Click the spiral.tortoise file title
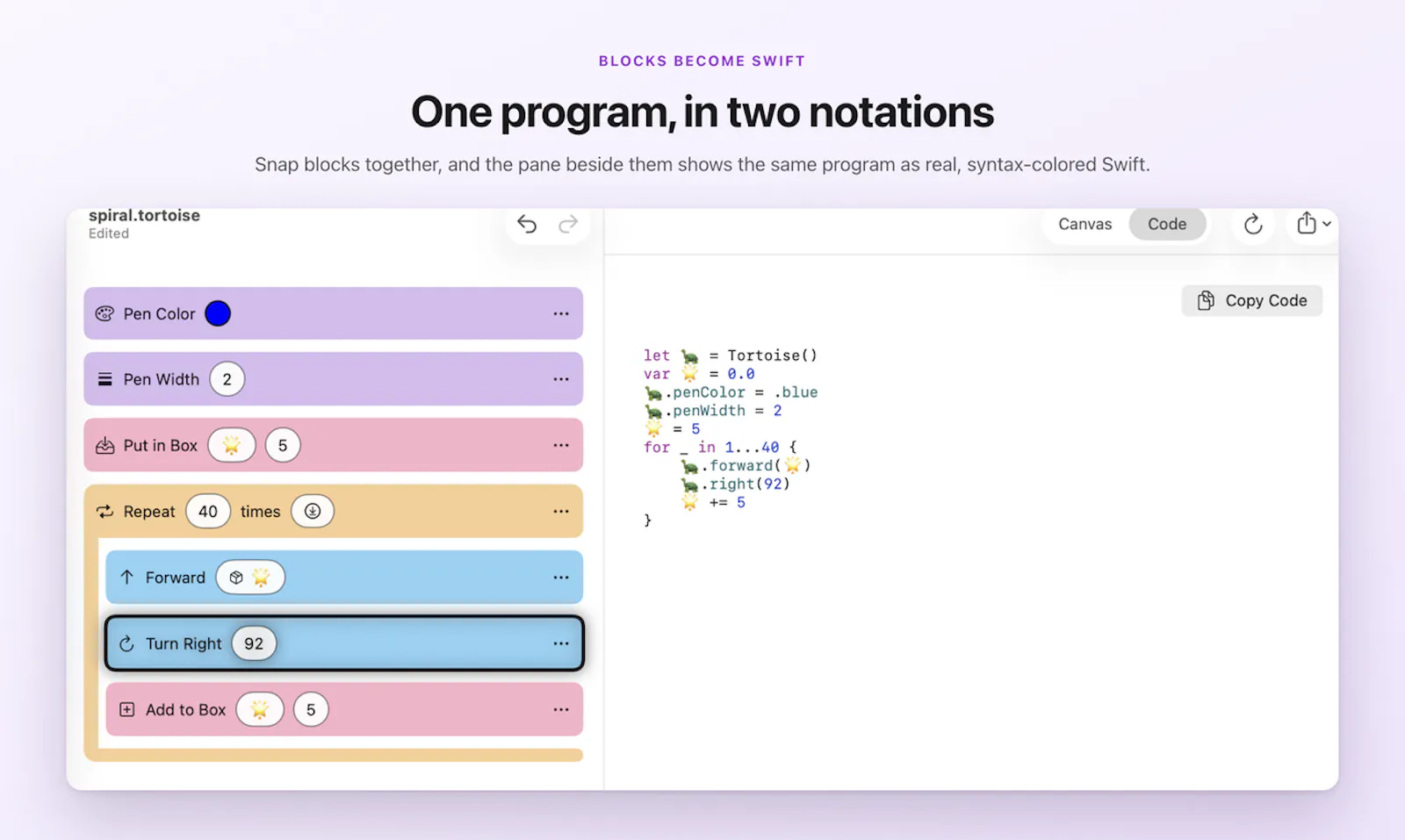1405x840 pixels. click(x=144, y=216)
